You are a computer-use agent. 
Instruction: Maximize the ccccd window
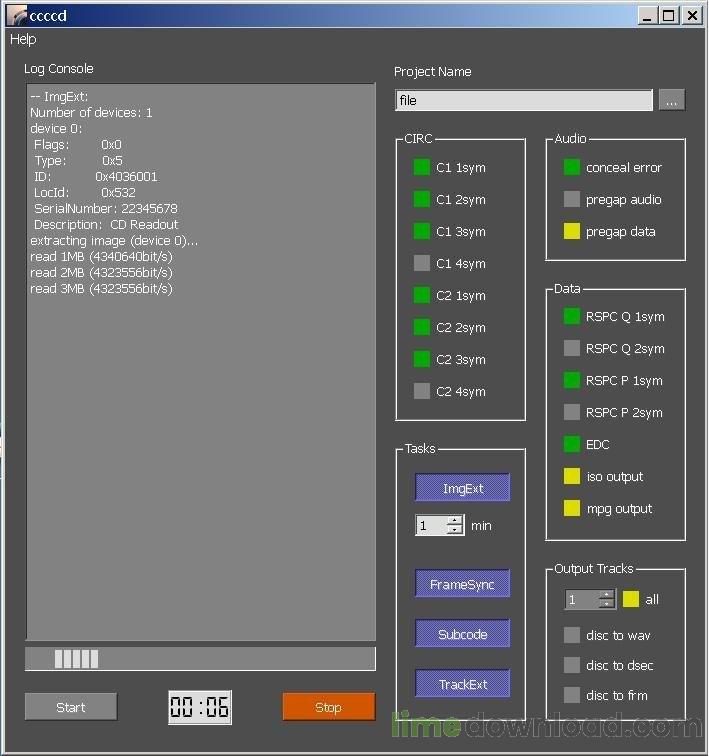pyautogui.click(x=669, y=16)
